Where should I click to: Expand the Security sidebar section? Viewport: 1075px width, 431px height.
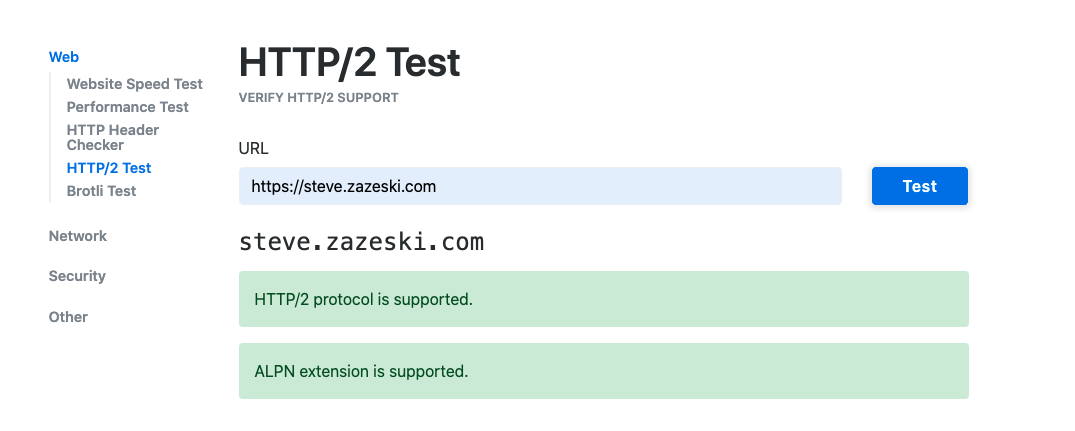[77, 276]
